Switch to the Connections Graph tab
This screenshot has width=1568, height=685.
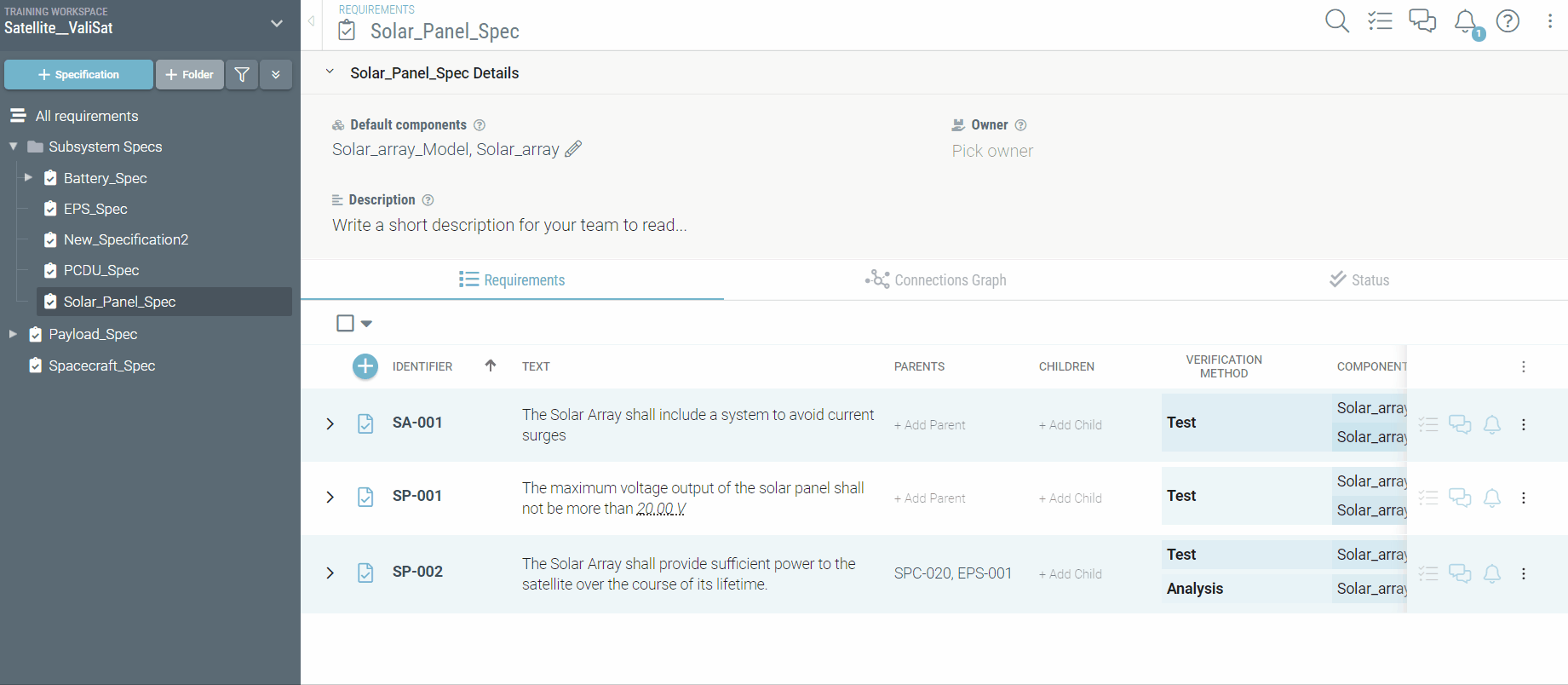(935, 280)
